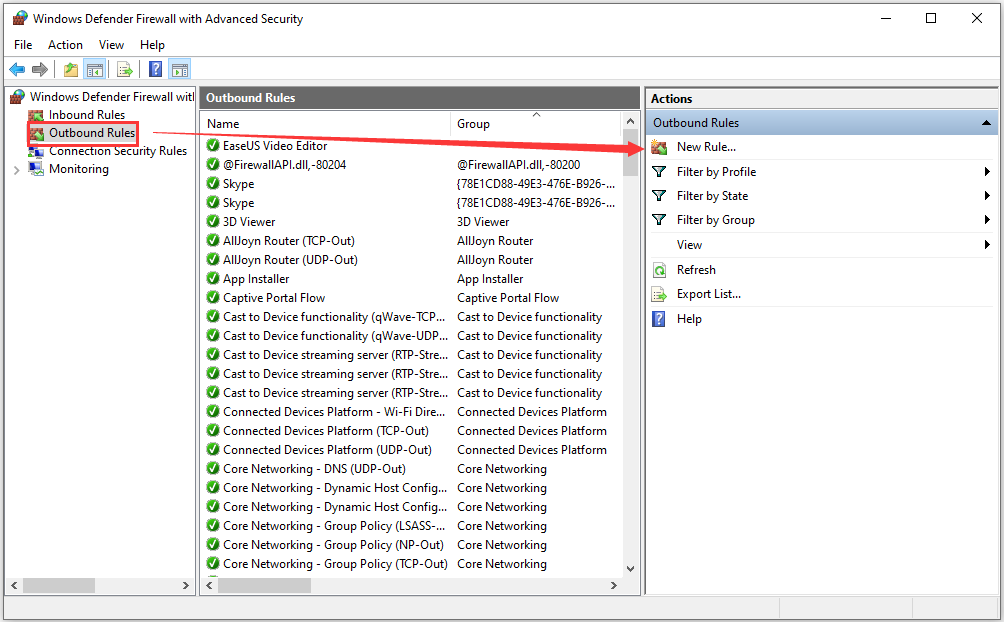Toggle Show/Hide Console Tree toolbar icon

click(x=95, y=69)
